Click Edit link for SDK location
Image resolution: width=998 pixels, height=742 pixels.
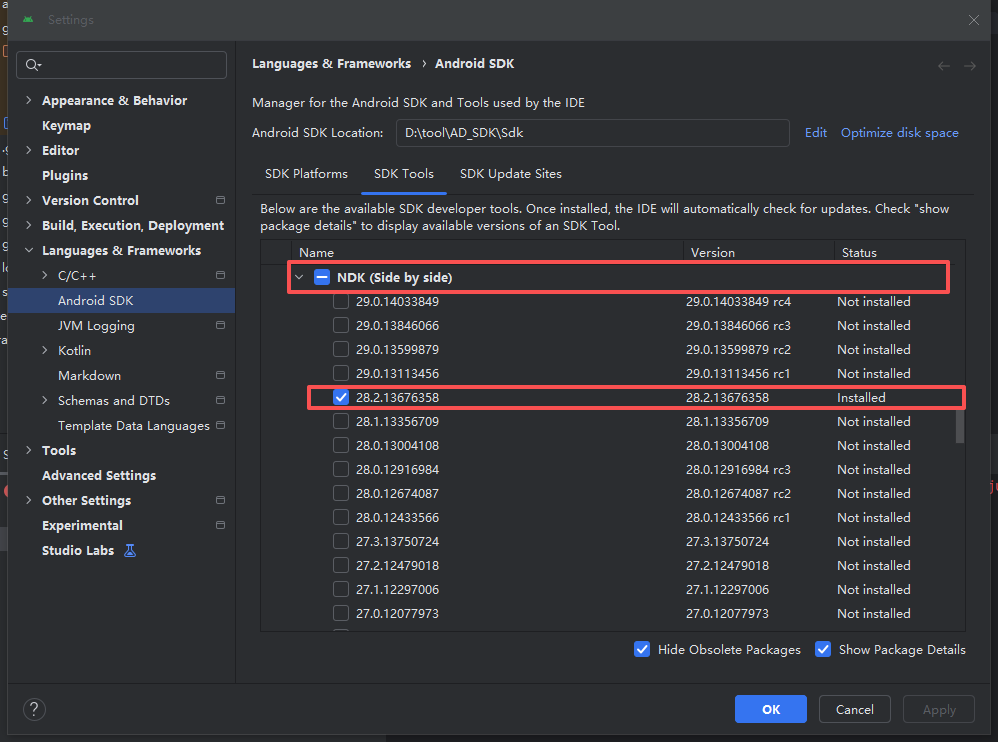point(815,132)
